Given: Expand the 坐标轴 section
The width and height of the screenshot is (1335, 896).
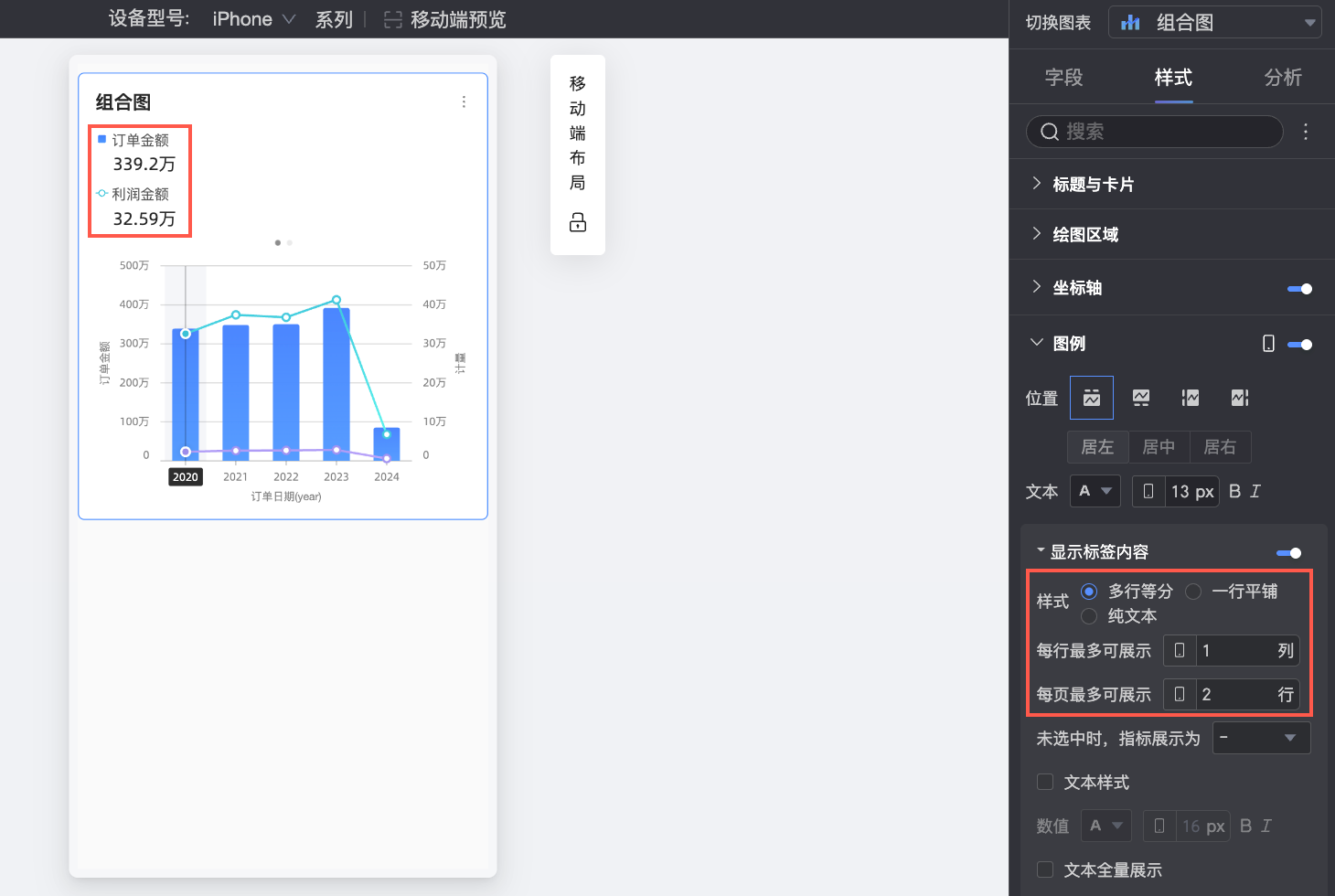Looking at the screenshot, I should [1036, 287].
